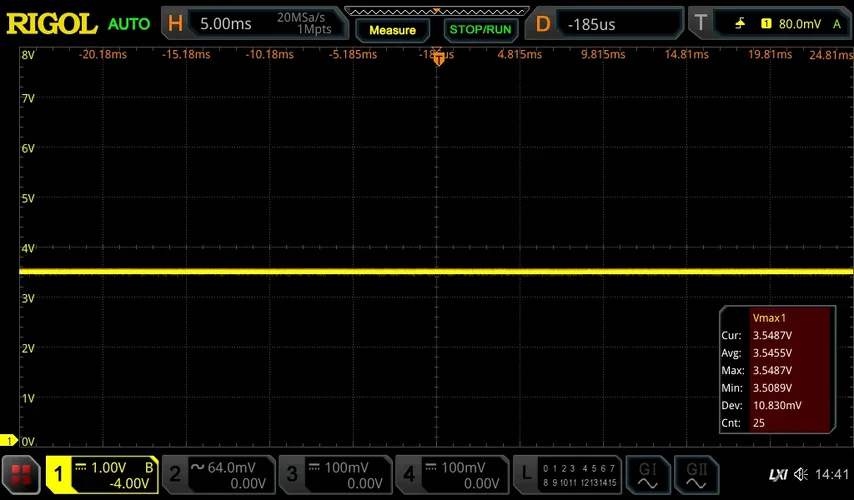Click the channel 1 ground level marker

(9, 440)
